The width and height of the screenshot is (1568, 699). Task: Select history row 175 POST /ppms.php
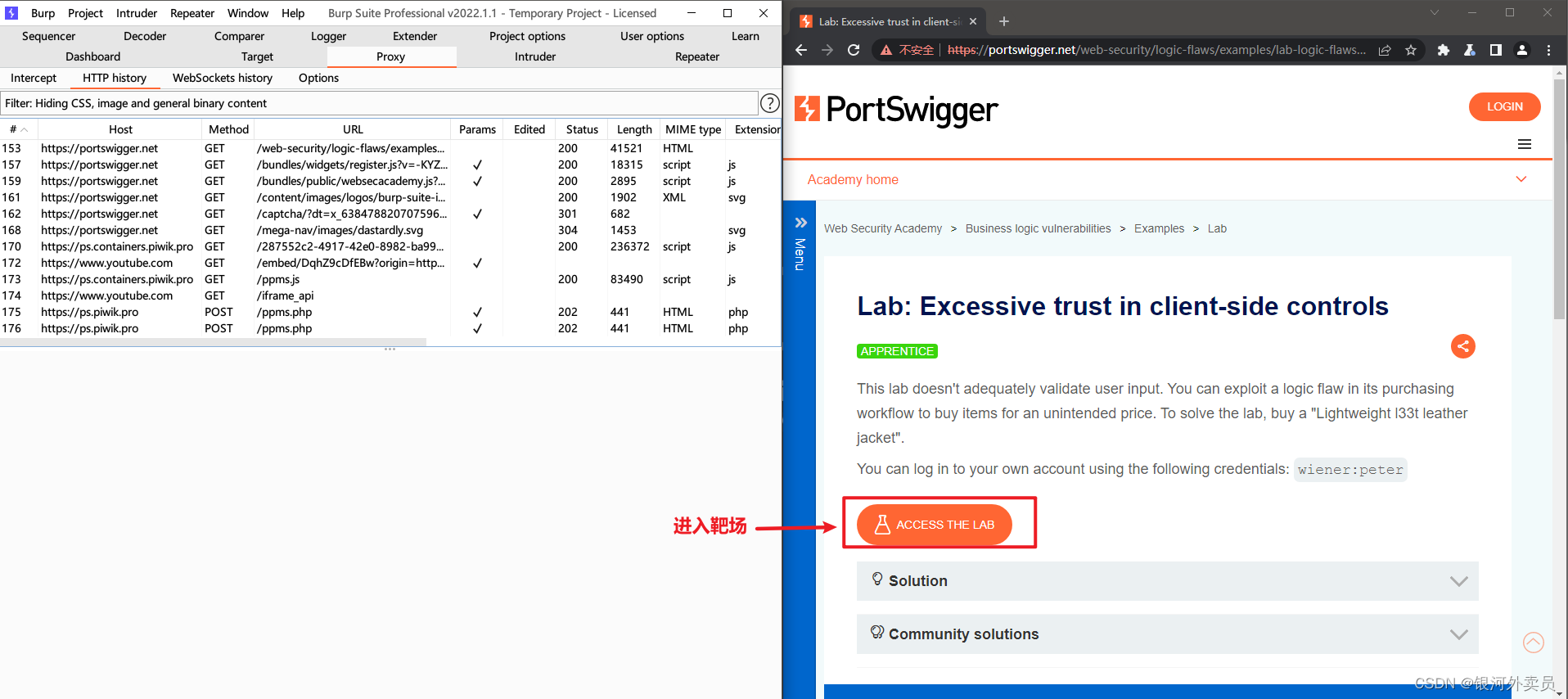tap(390, 312)
